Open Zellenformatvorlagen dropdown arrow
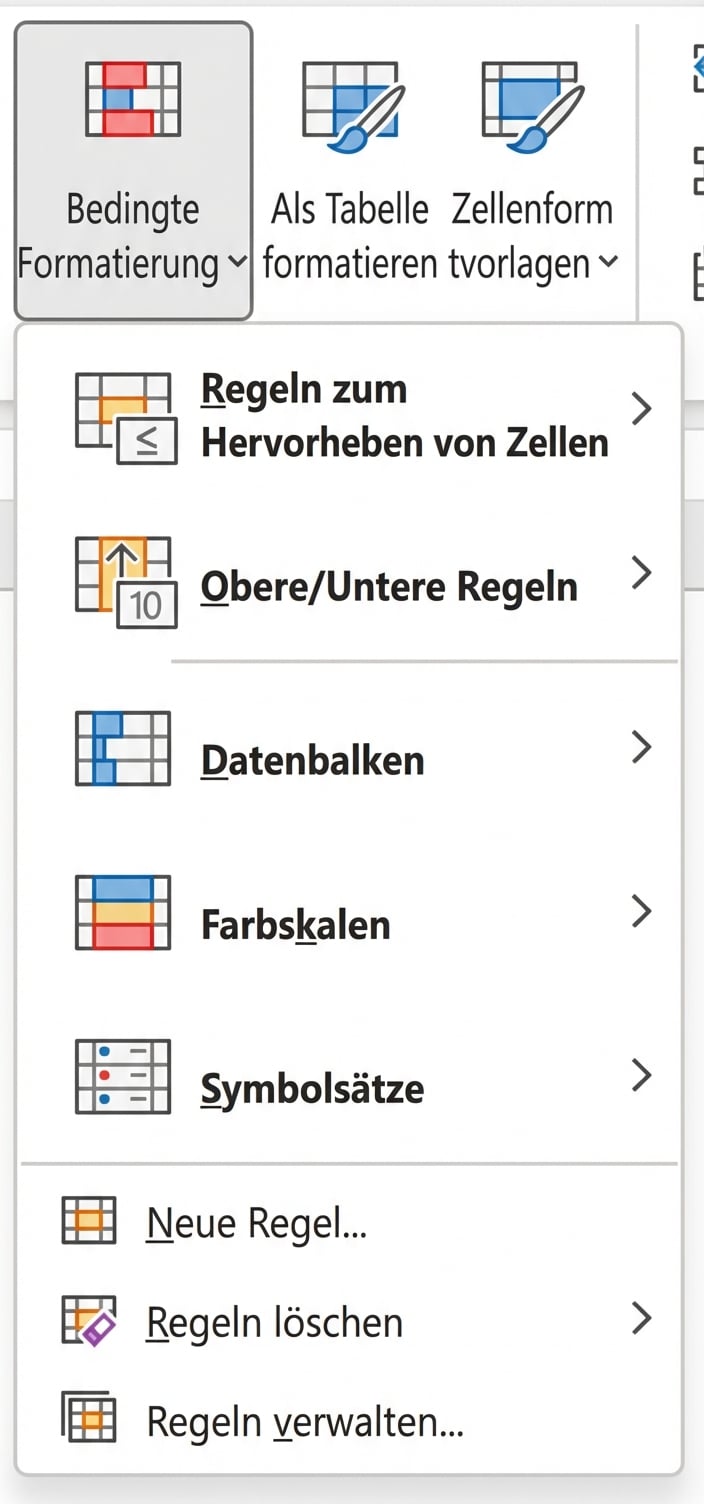This screenshot has height=1504, width=704. pyautogui.click(x=607, y=263)
